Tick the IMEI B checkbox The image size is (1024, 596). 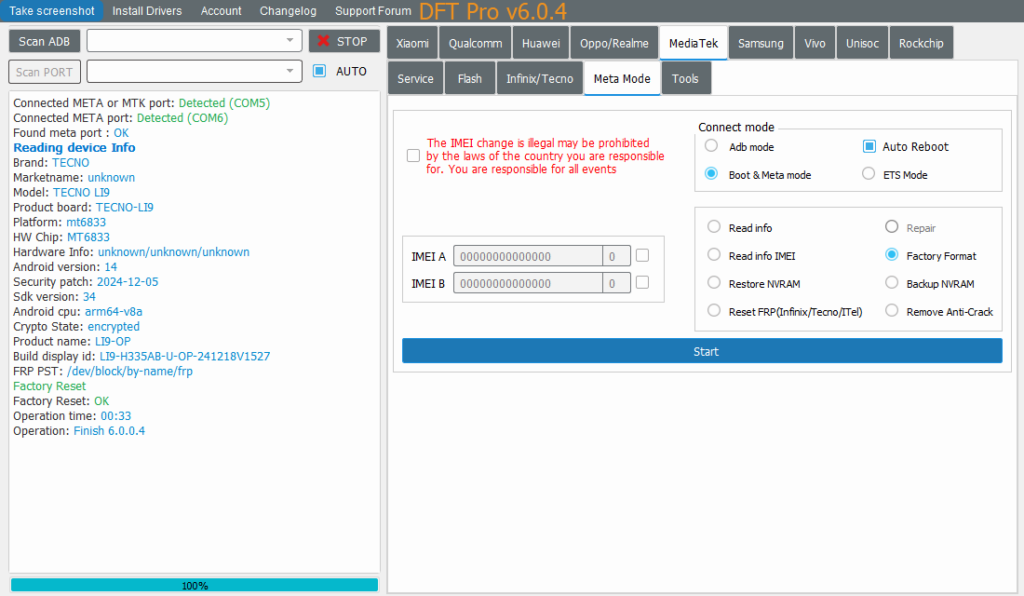643,283
